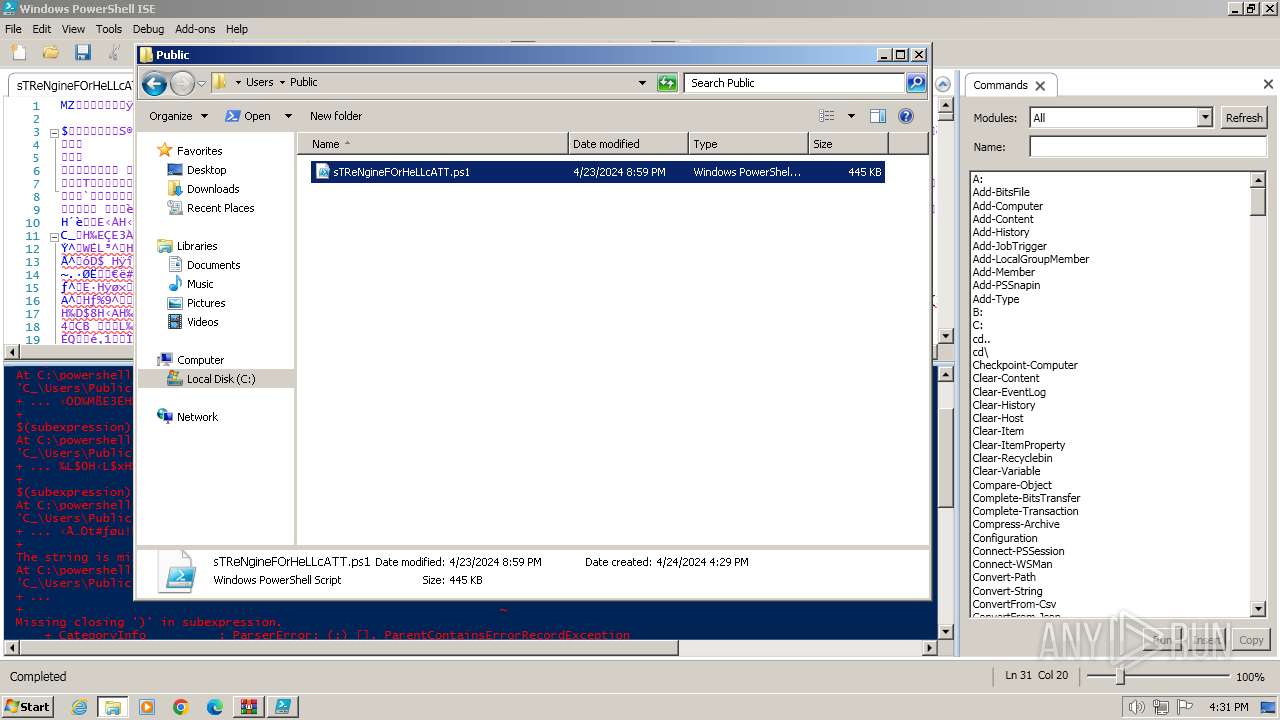1280x720 pixels.
Task: Launch Microsoft Edge from the taskbar
Action: 214,707
